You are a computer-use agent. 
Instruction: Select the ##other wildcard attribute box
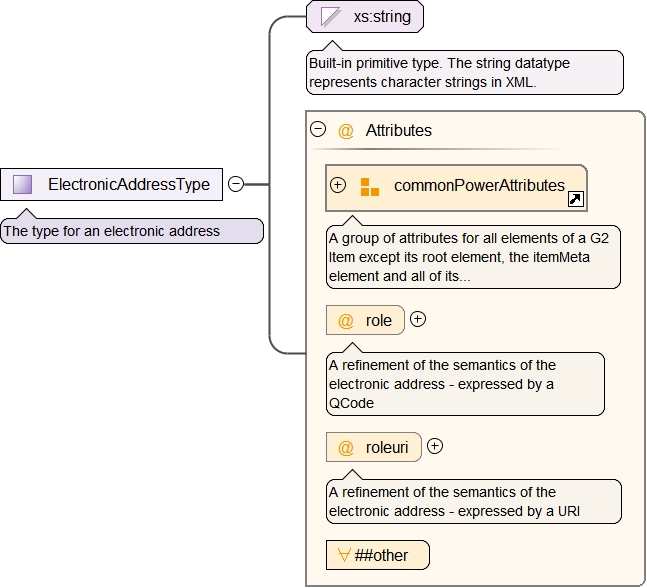[380, 555]
